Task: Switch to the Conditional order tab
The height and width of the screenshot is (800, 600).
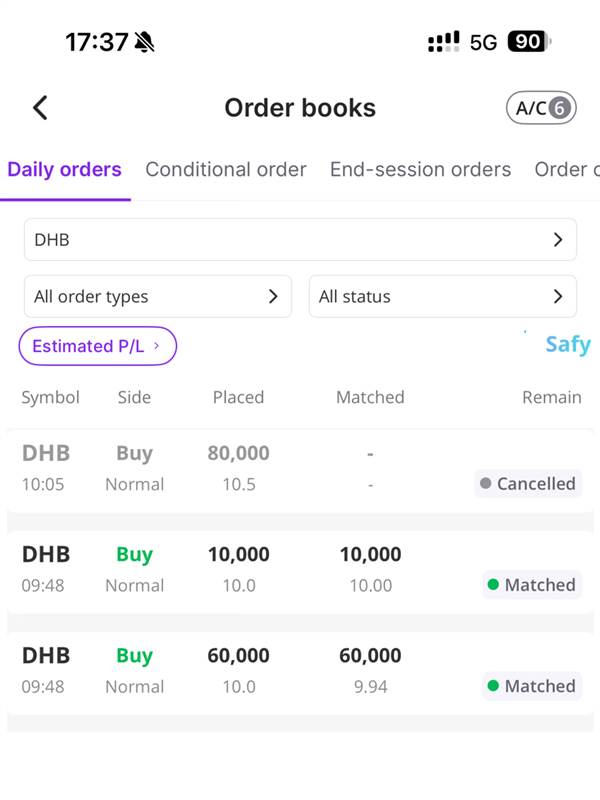Action: pos(226,170)
